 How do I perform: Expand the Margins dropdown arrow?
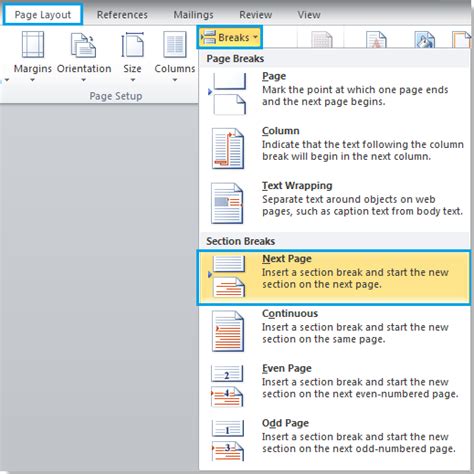(32, 80)
